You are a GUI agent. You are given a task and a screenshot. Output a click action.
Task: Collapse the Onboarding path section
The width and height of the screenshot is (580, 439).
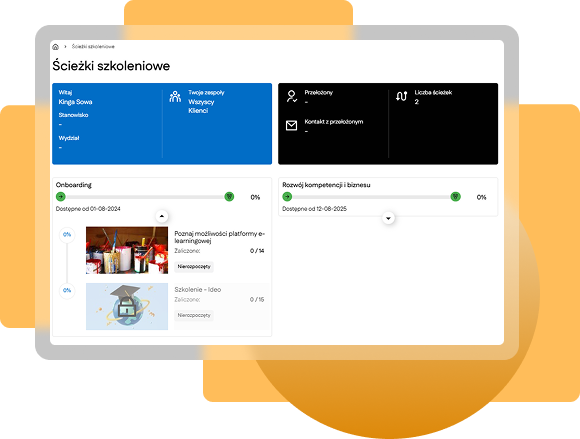(162, 216)
